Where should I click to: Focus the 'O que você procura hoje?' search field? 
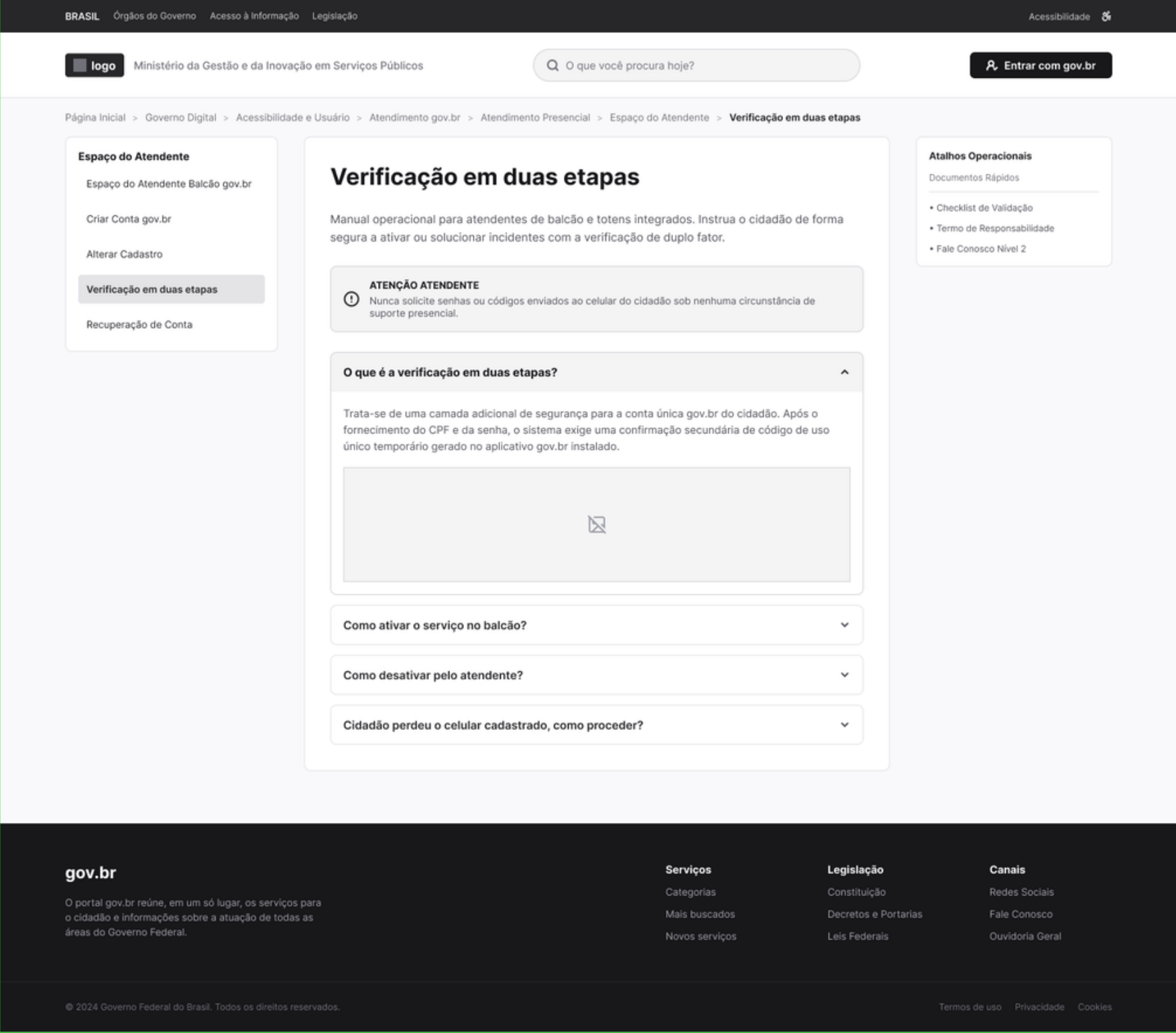(697, 65)
